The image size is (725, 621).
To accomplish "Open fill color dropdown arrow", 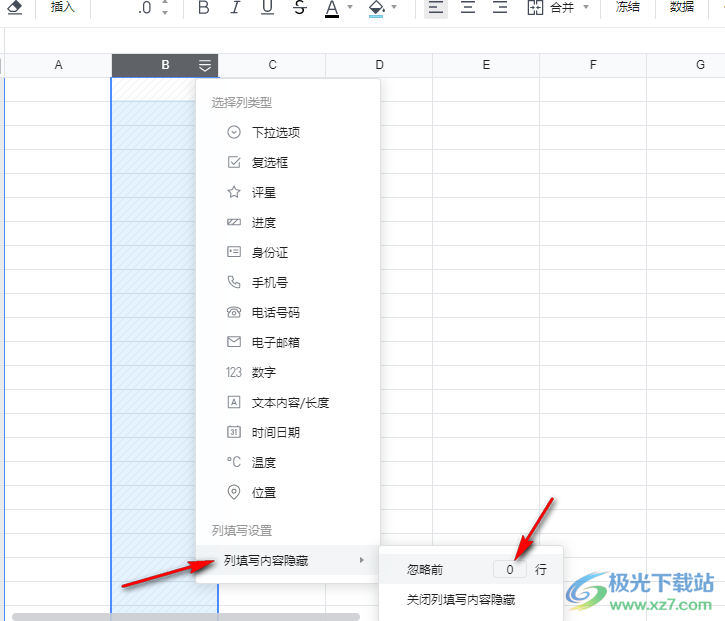I will tap(394, 7).
